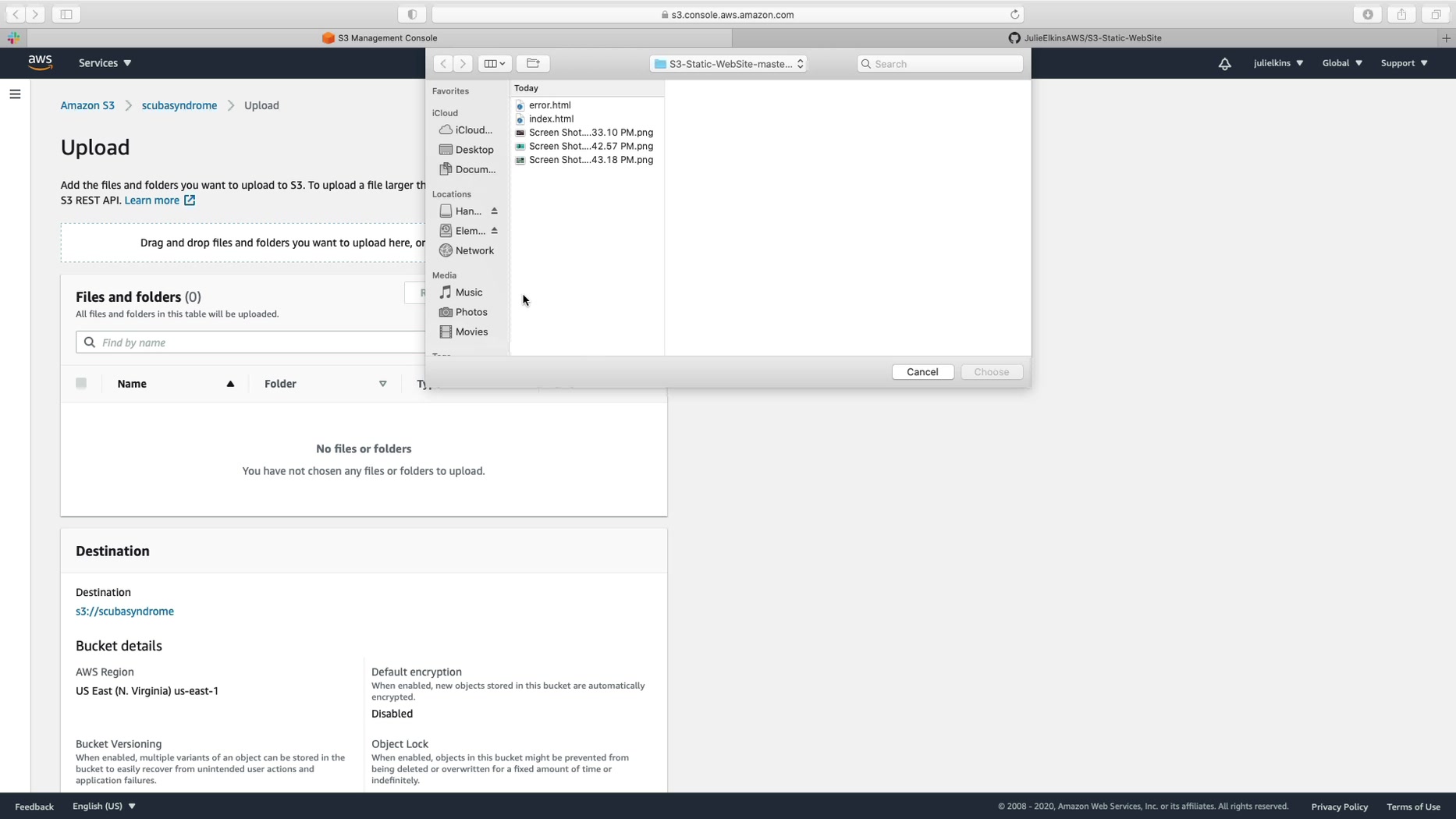Click the Feedback link in footer
The image size is (1456, 819).
[34, 807]
